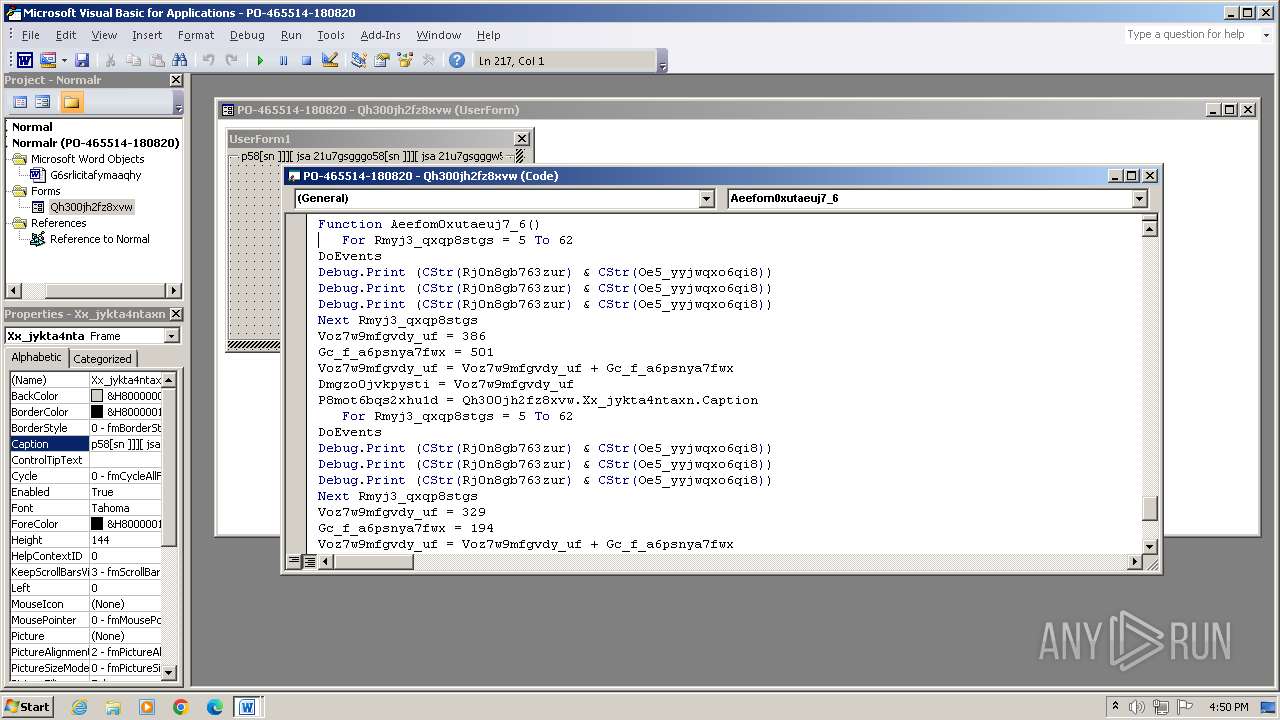Open the Debug menu
This screenshot has height=720, width=1280.
(x=247, y=35)
